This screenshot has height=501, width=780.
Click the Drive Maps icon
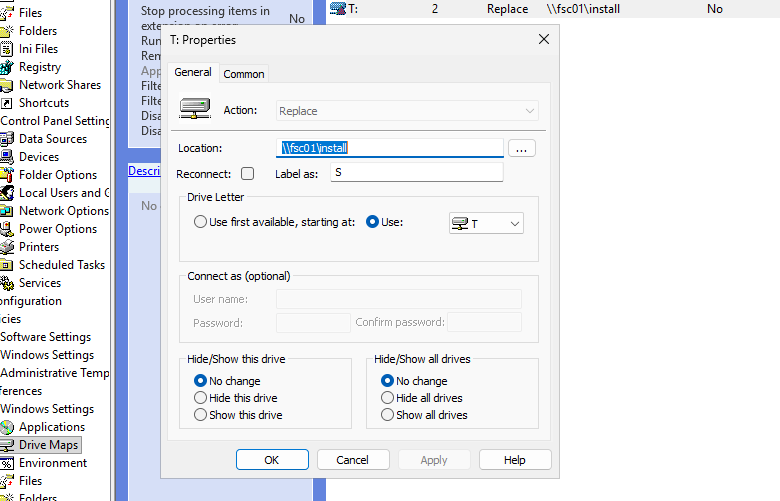point(7,445)
